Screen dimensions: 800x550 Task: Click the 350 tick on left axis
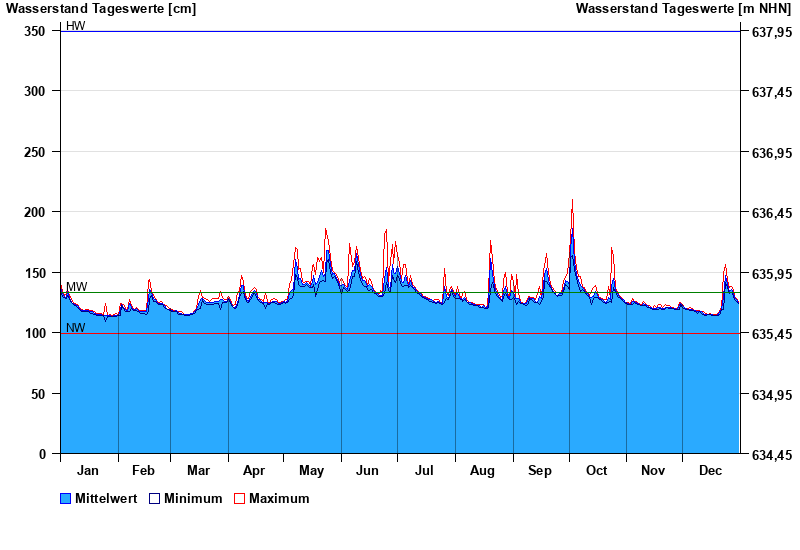pyautogui.click(x=35, y=31)
